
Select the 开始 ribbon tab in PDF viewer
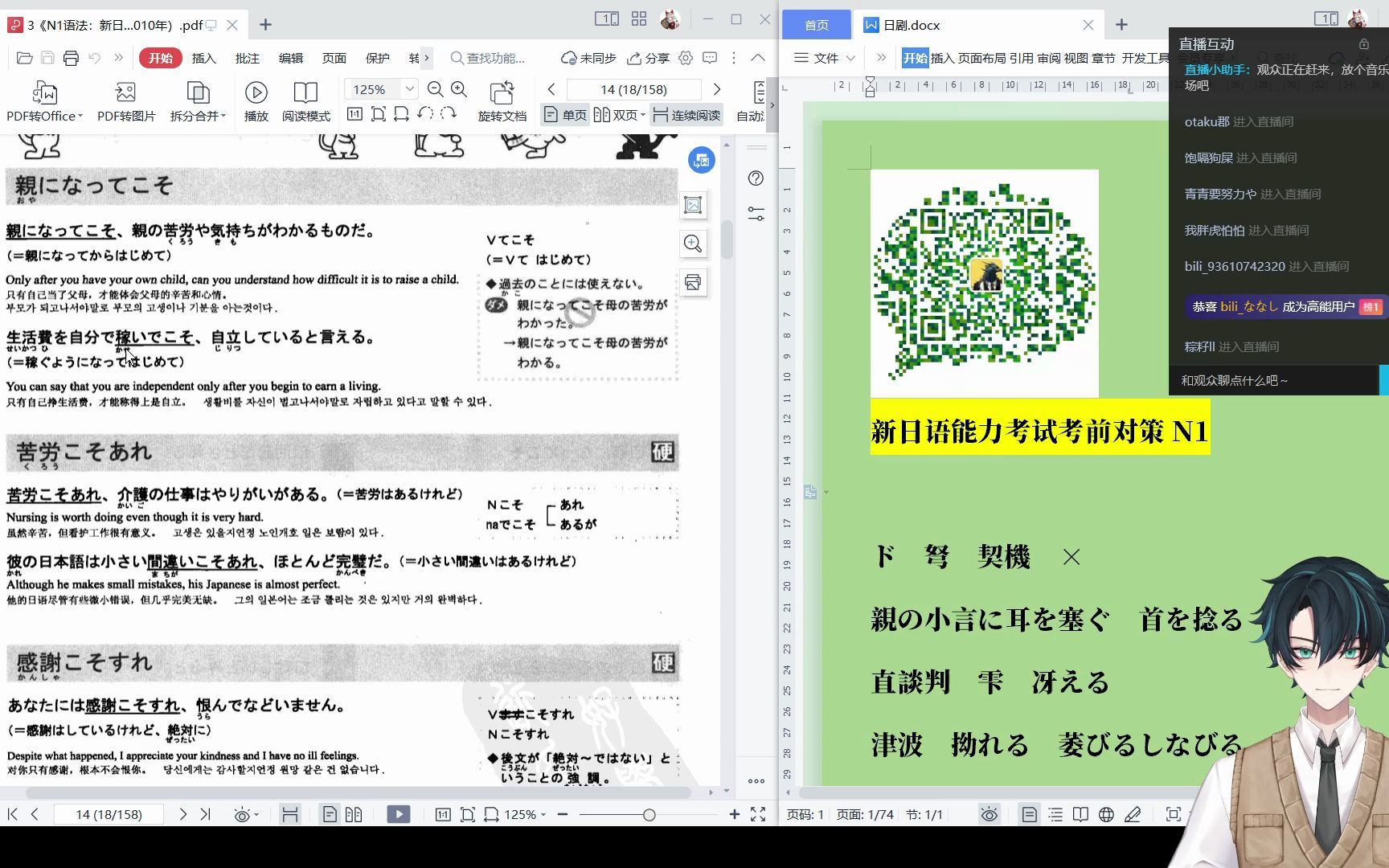[160, 58]
